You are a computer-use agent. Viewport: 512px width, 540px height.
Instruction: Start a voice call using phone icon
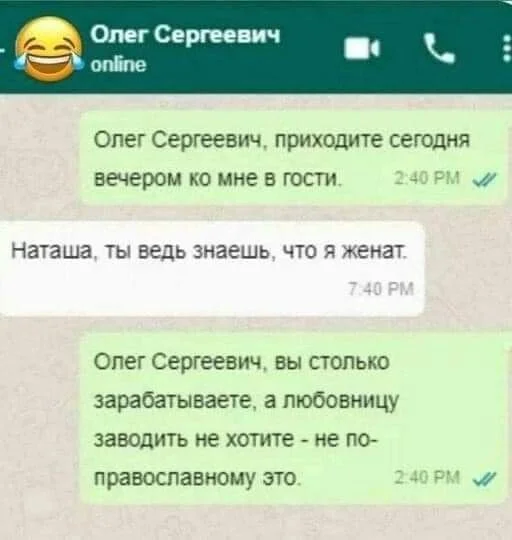[x=439, y=48]
